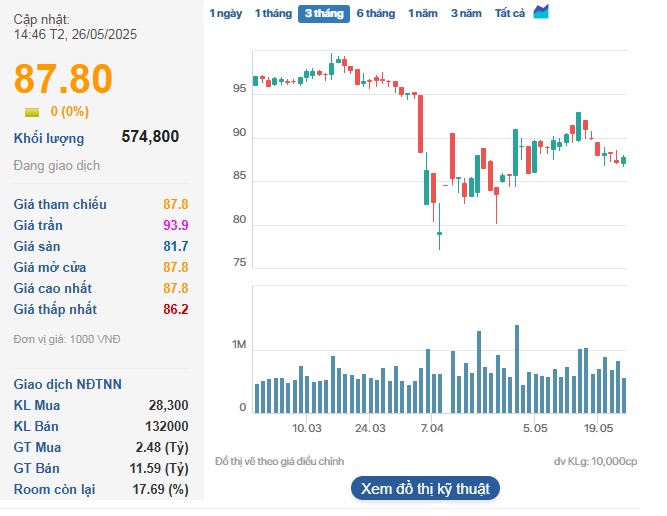Click the yellow unchanged-price indicator icon
667x516 pixels.
[32, 111]
